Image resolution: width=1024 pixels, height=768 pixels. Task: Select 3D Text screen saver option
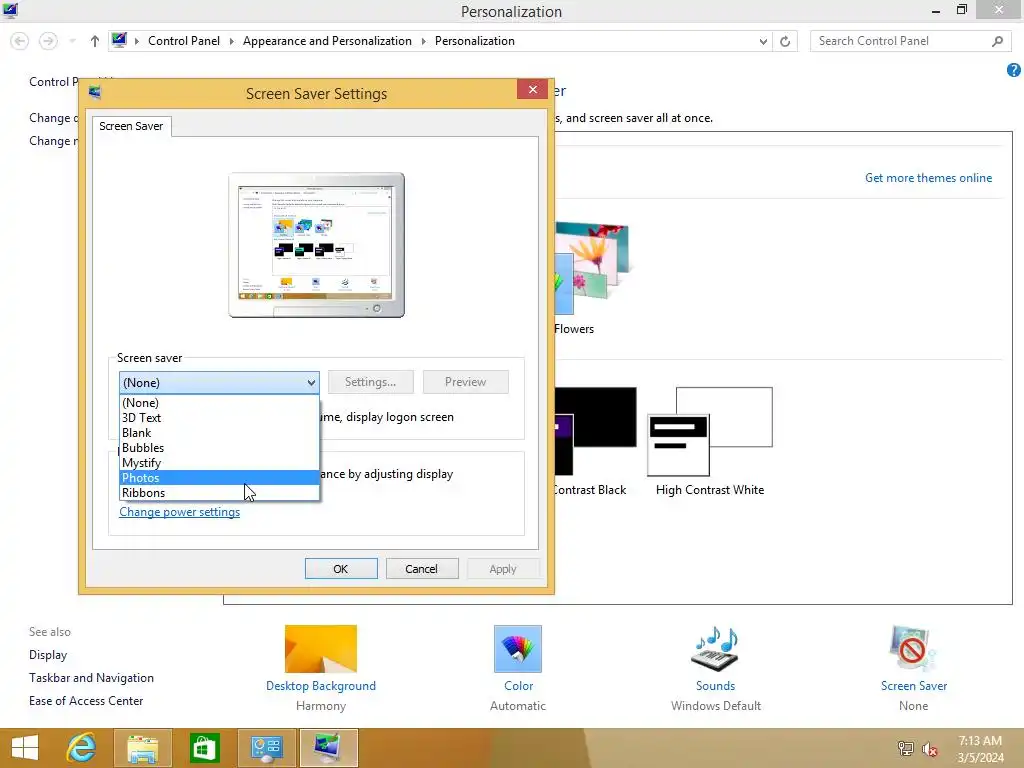point(219,418)
